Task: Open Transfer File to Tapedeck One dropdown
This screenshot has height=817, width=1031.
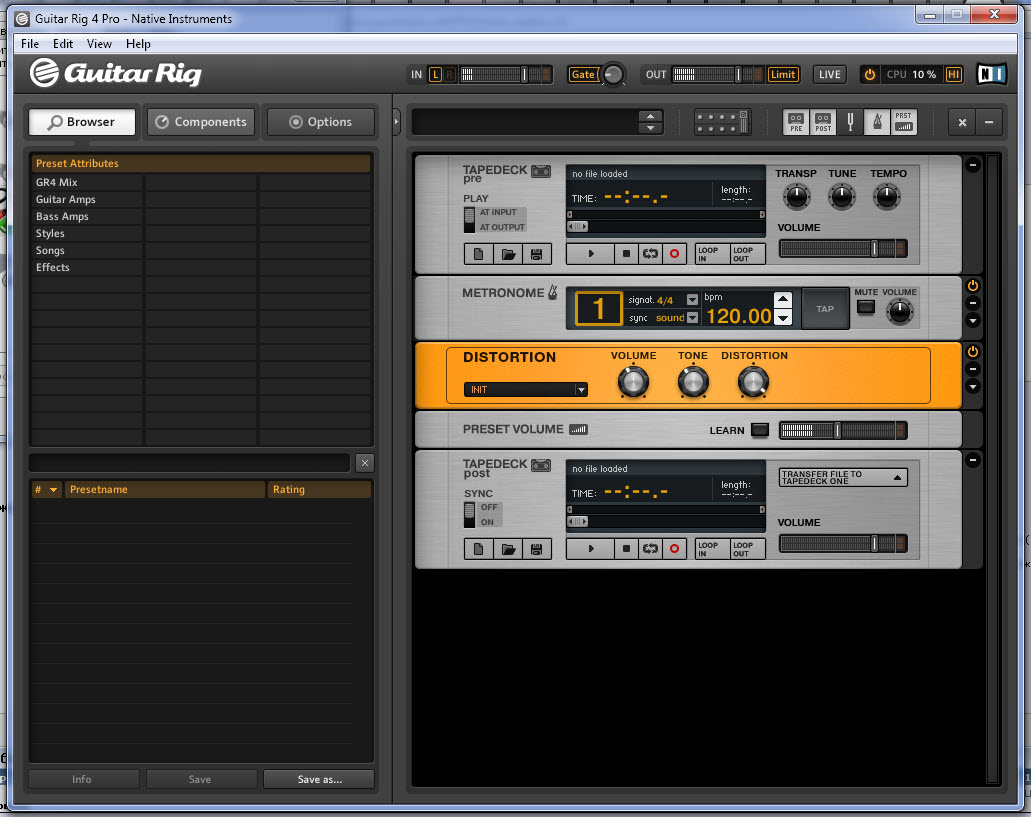Action: (843, 477)
